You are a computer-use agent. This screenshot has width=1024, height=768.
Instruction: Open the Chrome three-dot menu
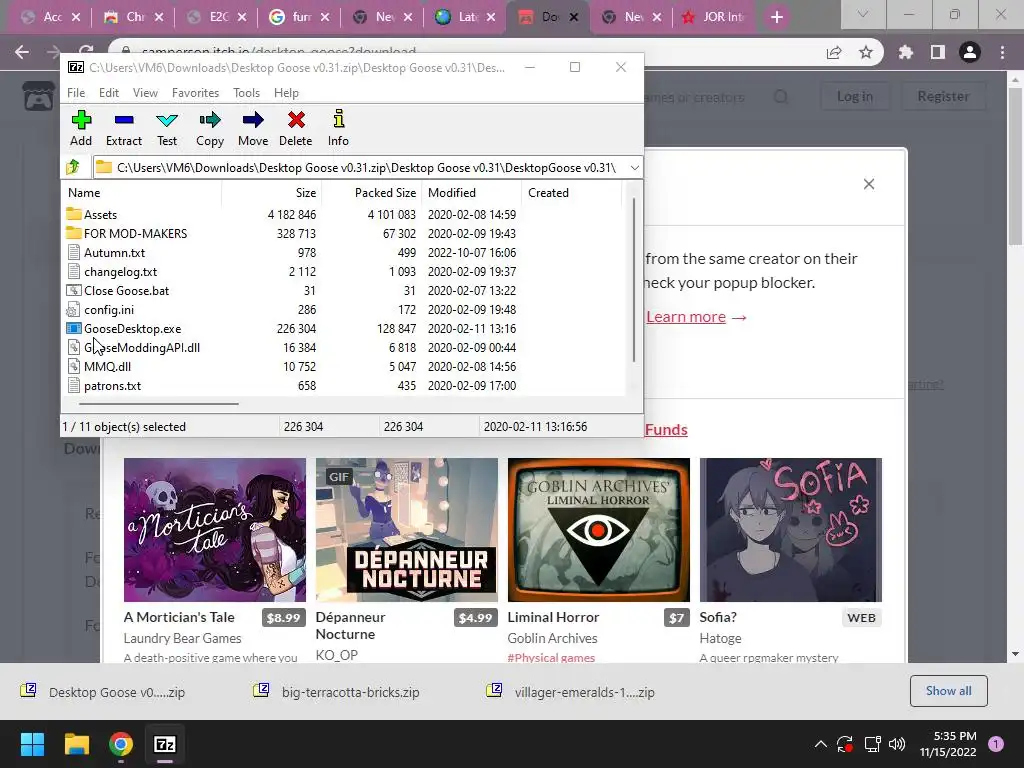(1002, 52)
